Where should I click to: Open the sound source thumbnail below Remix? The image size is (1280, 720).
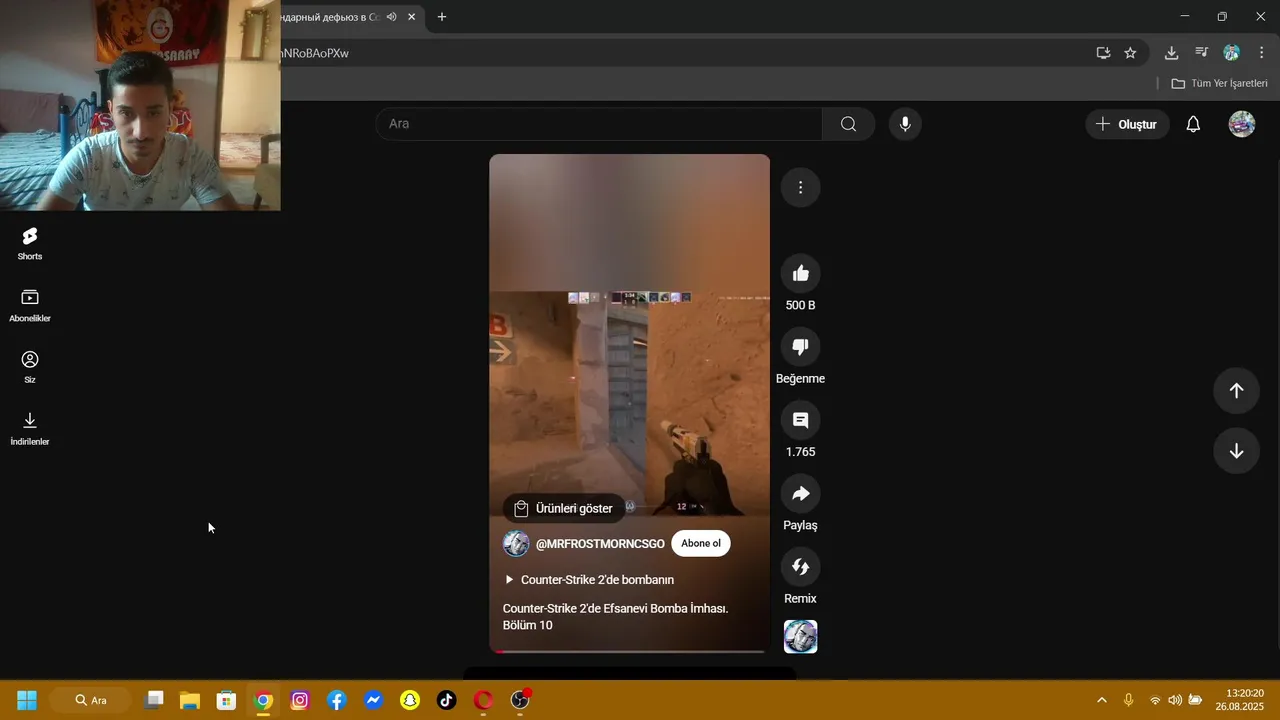[x=800, y=637]
